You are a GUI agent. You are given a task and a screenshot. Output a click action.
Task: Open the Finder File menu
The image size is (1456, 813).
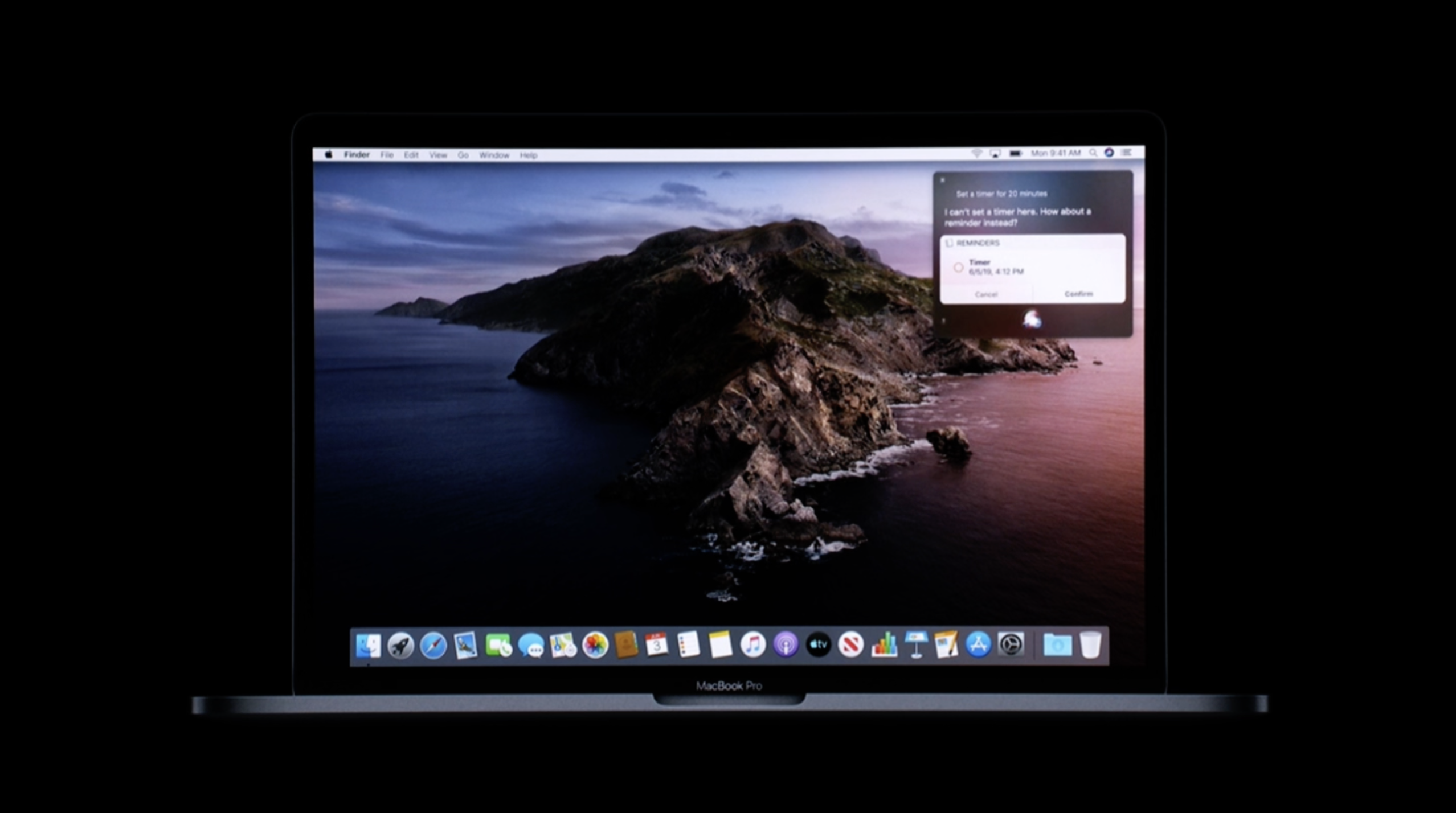387,155
